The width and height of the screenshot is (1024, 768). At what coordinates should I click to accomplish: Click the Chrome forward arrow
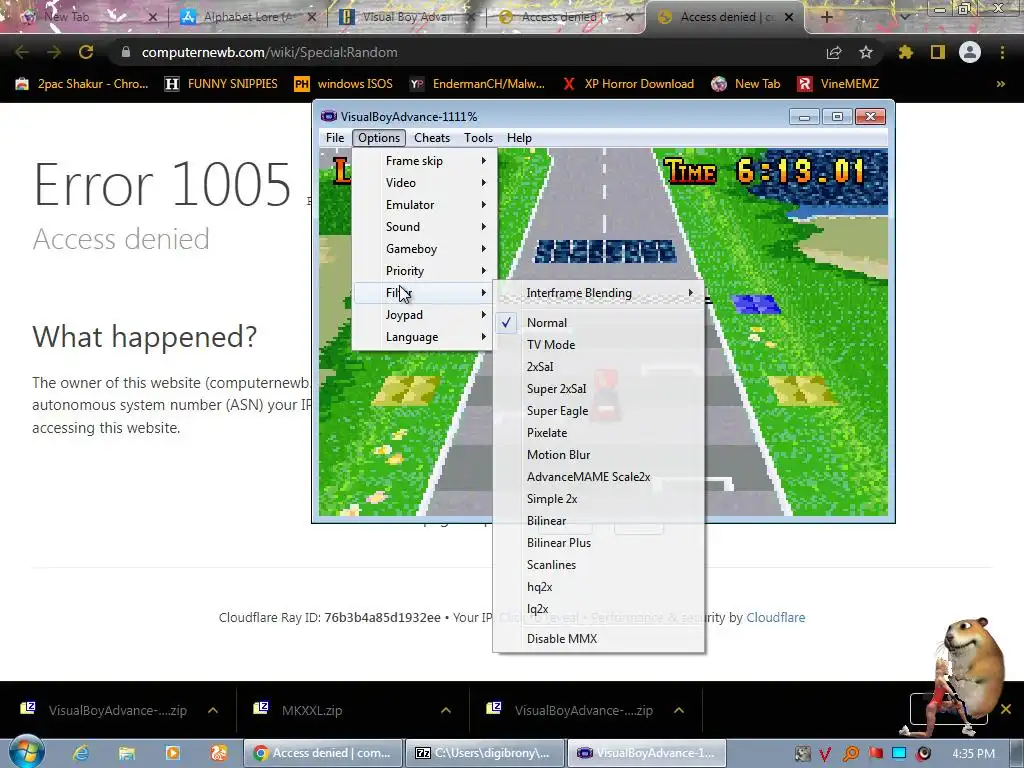point(54,52)
